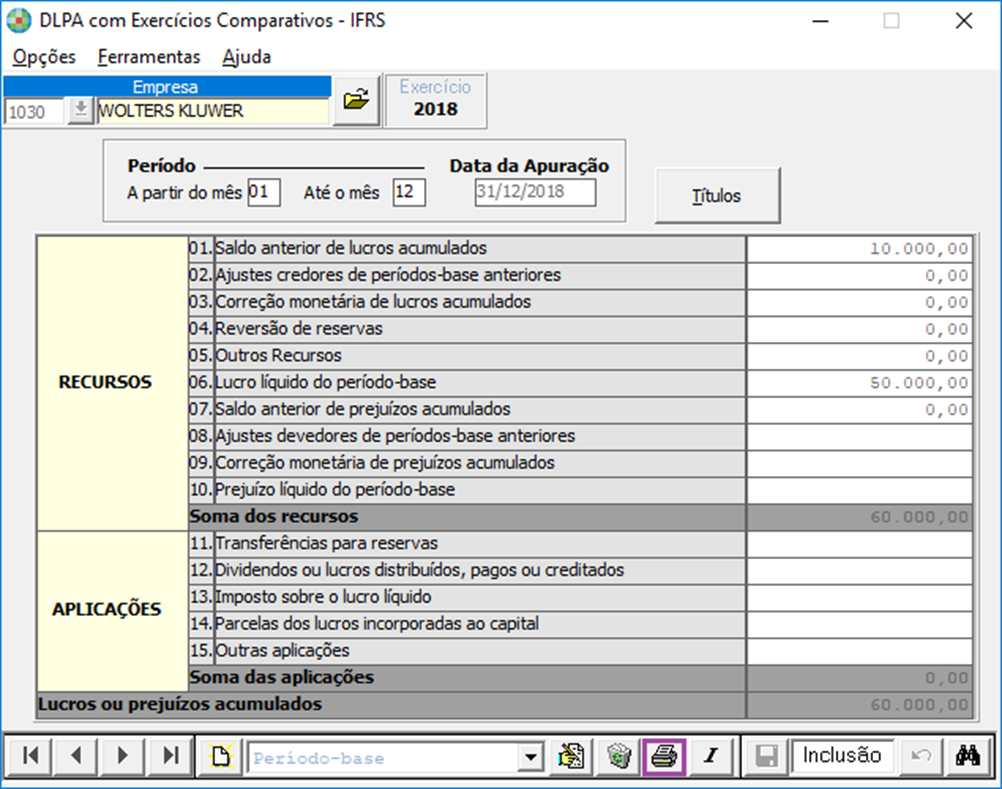Click value for Ajustes devedores de períodos-base anteriores
Image resolution: width=1002 pixels, height=789 pixels.
click(x=859, y=436)
